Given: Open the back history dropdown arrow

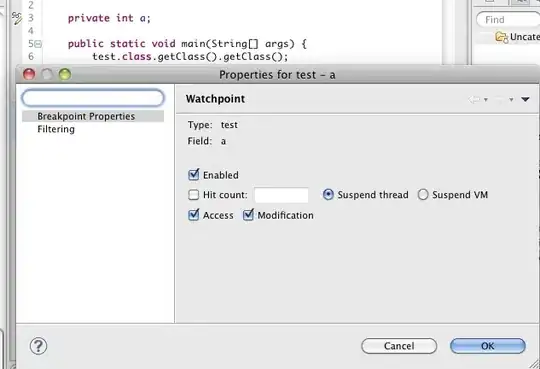Looking at the screenshot, I should point(486,100).
